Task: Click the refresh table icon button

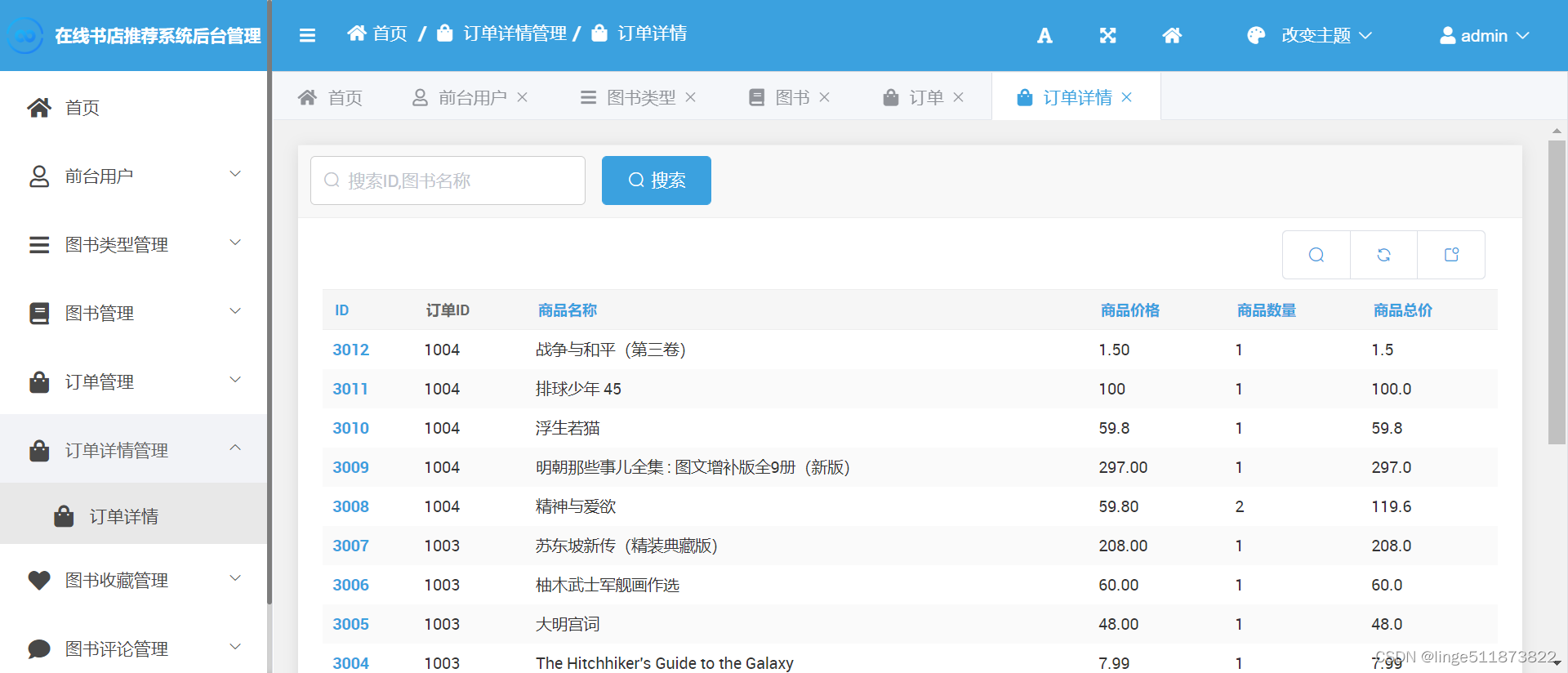Action: tap(1383, 255)
